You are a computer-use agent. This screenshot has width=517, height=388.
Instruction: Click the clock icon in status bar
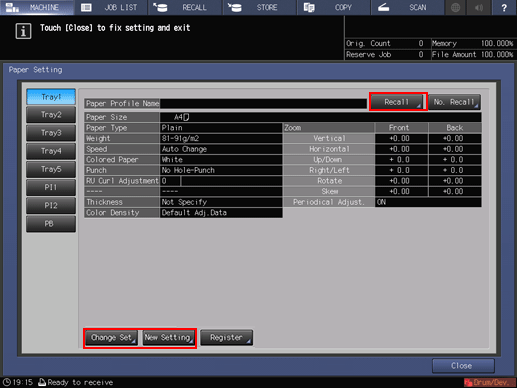(7, 382)
